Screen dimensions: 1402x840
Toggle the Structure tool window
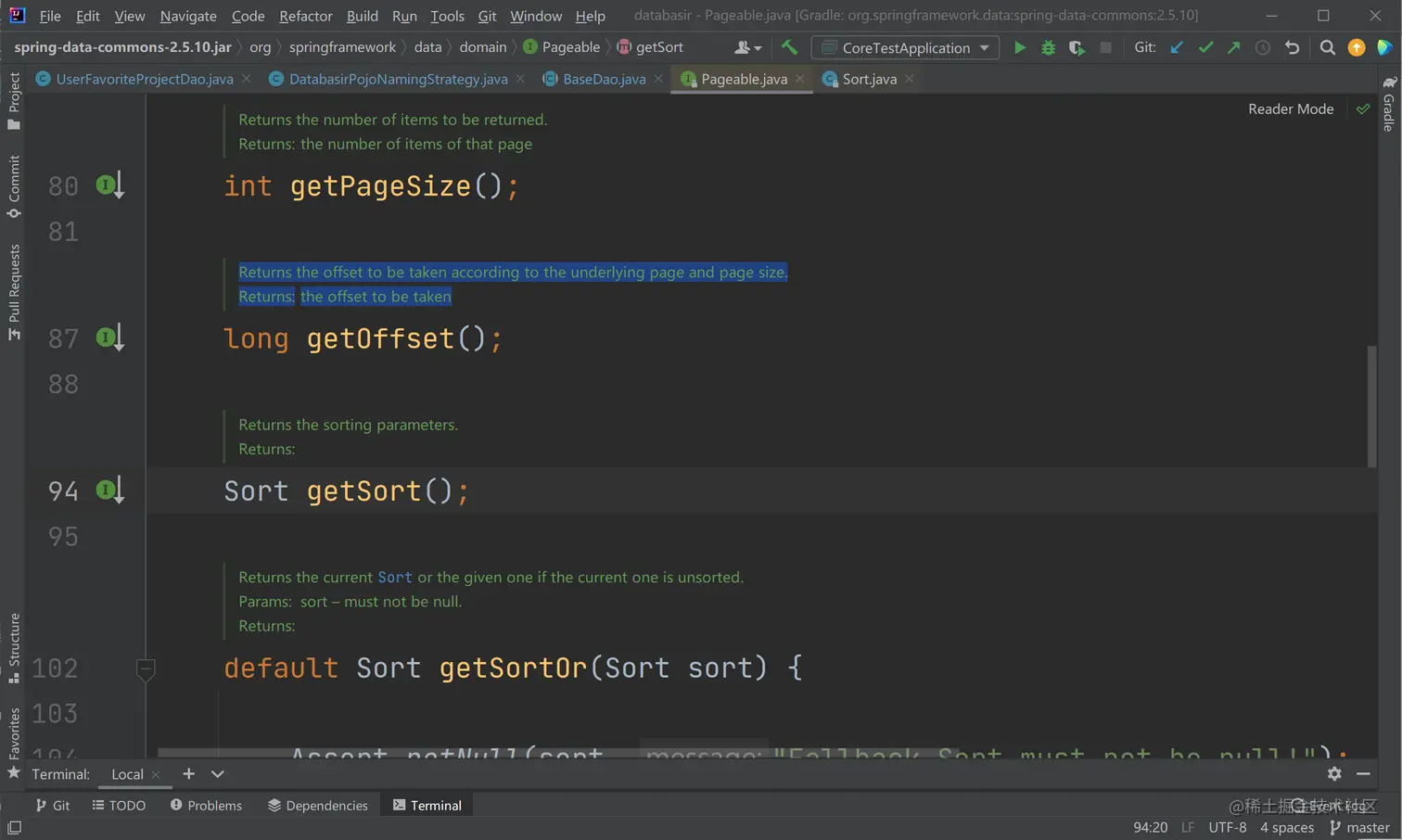pos(14,647)
